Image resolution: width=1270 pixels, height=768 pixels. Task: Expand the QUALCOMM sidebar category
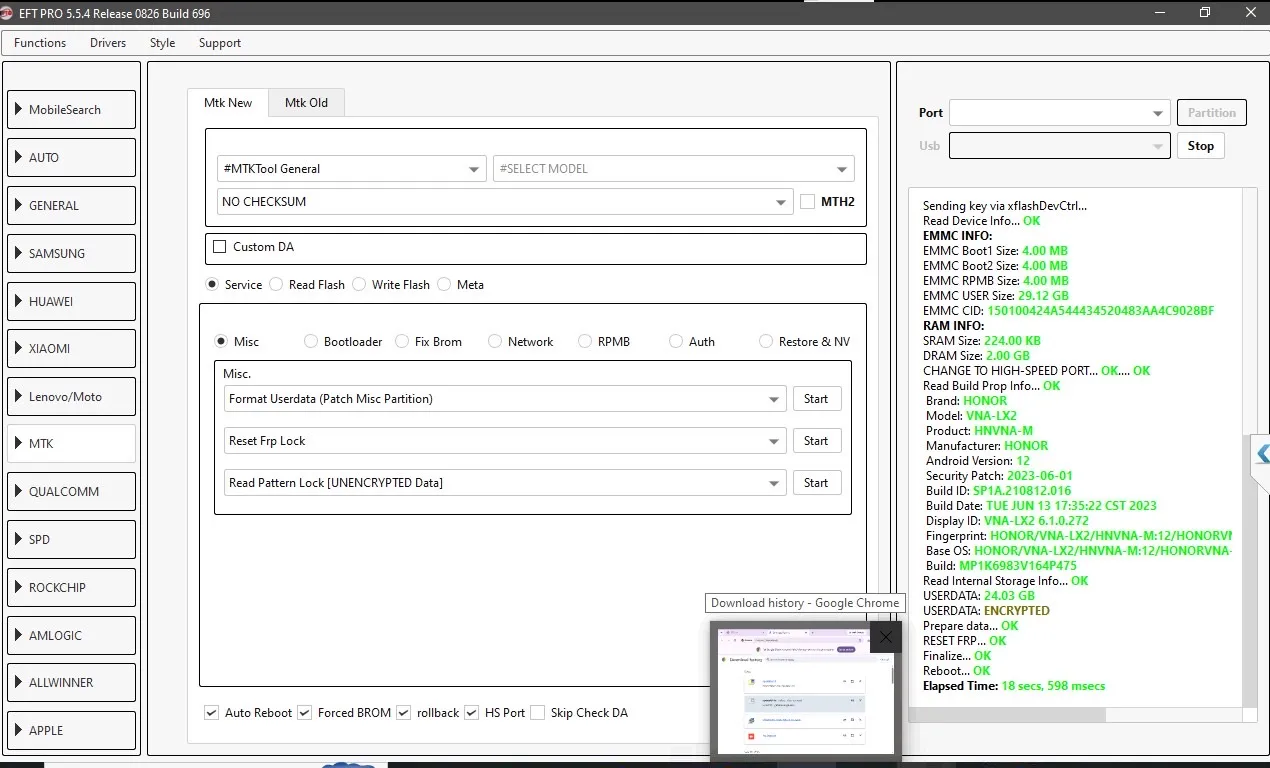71,491
